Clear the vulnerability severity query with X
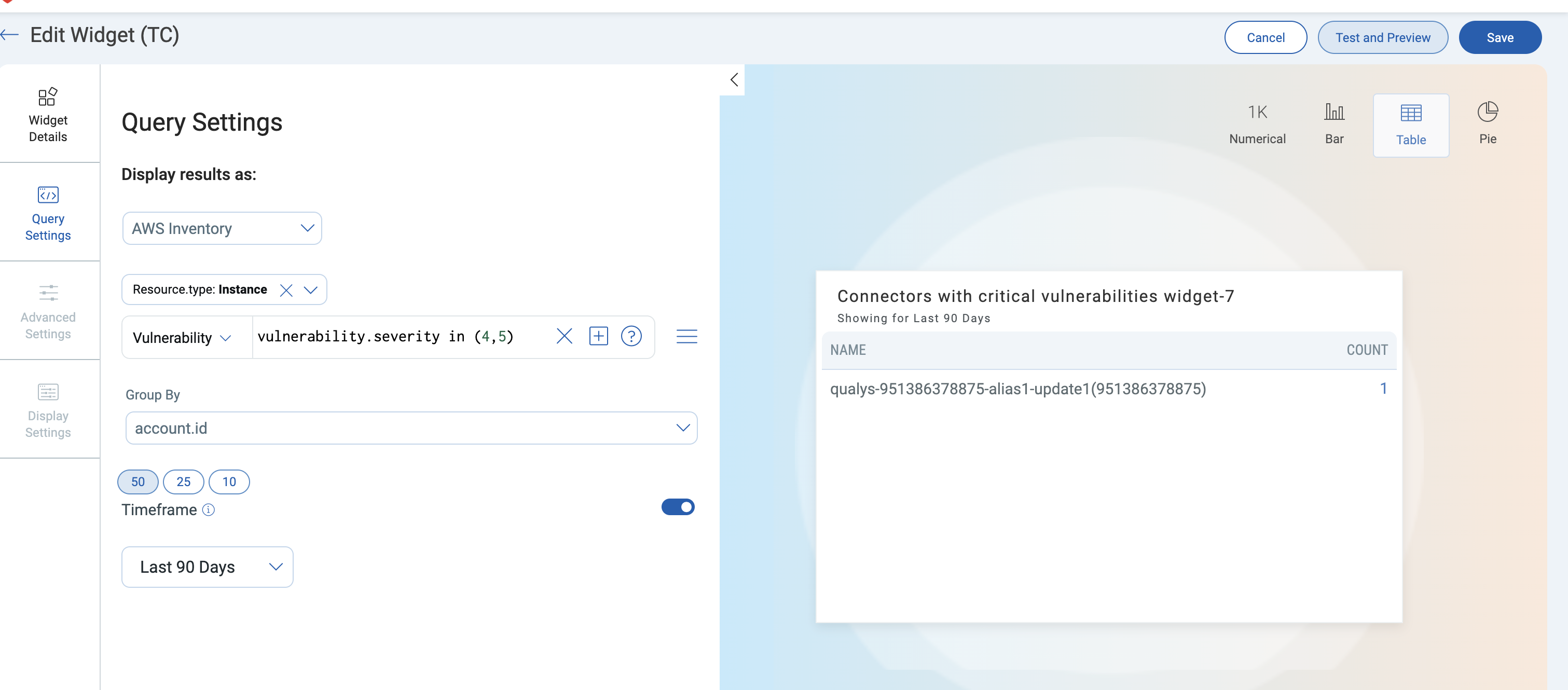 (563, 337)
